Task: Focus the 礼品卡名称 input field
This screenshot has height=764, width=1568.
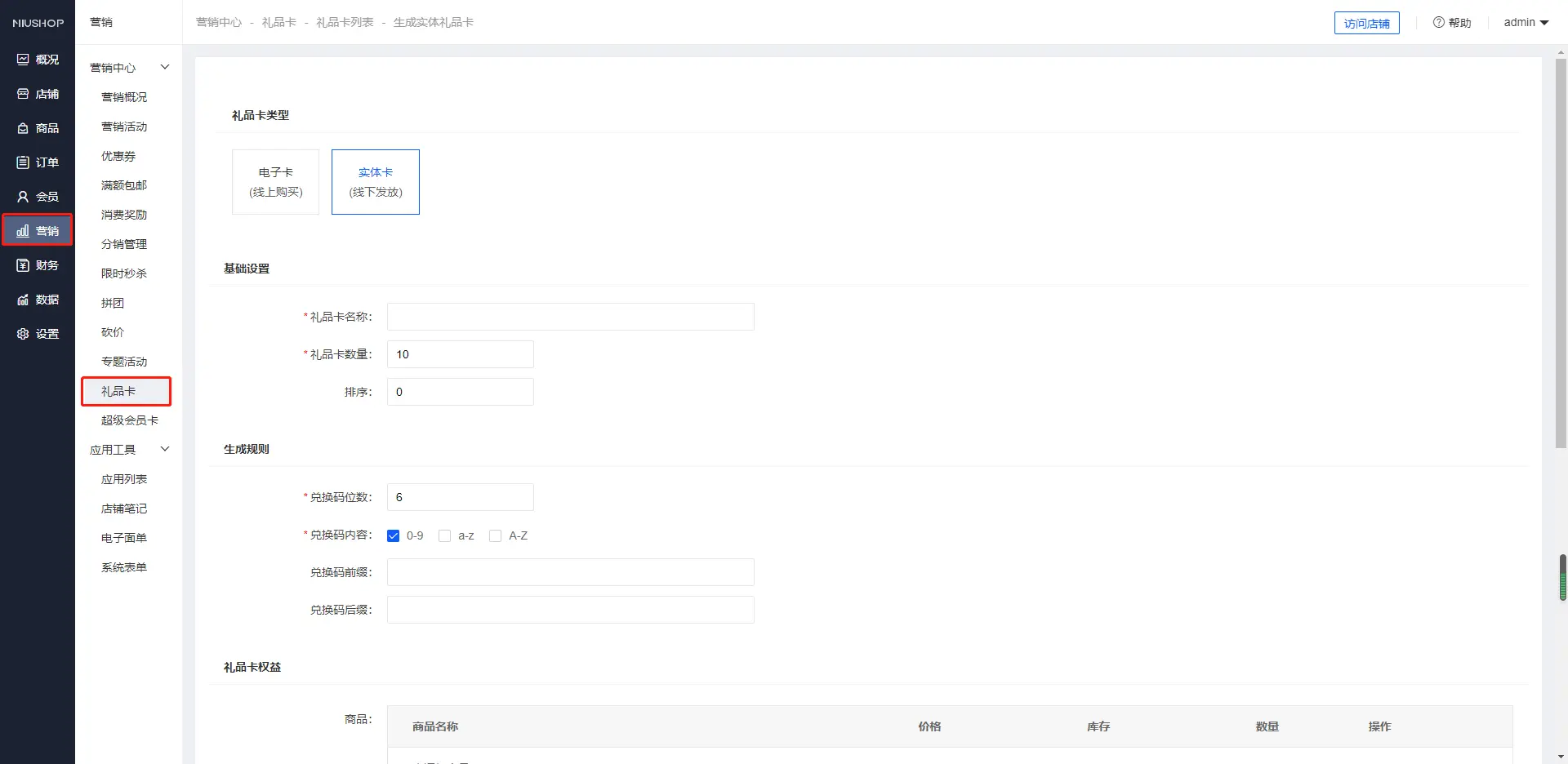Action: (x=570, y=317)
